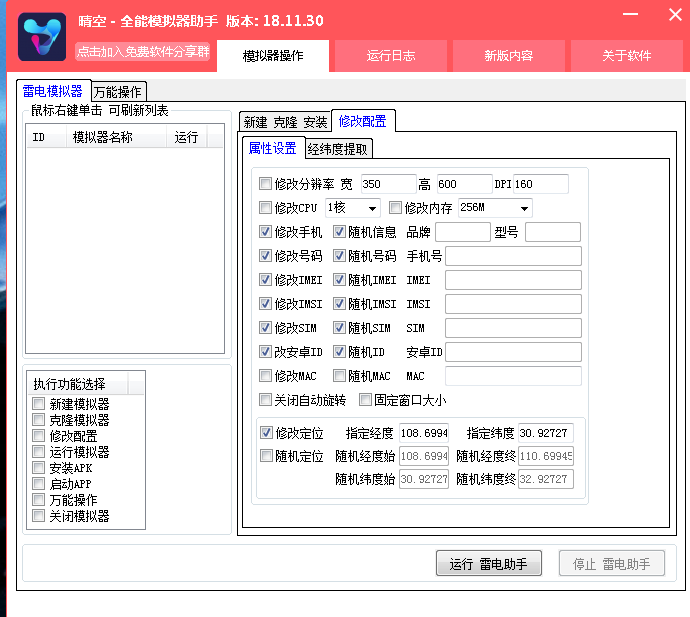The image size is (690, 617).
Task: Click the 安卓ID input field
Action: click(x=513, y=352)
